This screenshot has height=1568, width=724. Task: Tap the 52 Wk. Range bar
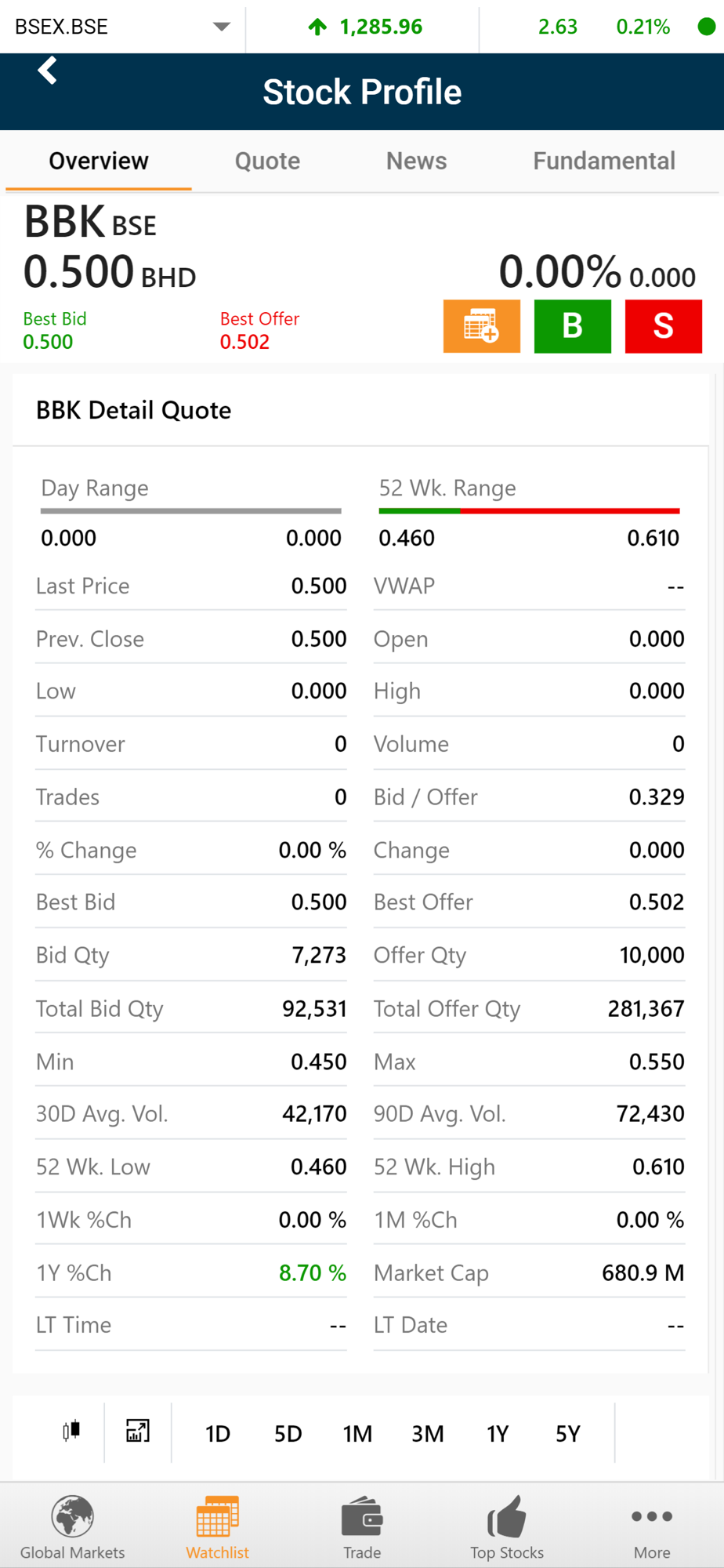pyautogui.click(x=529, y=511)
